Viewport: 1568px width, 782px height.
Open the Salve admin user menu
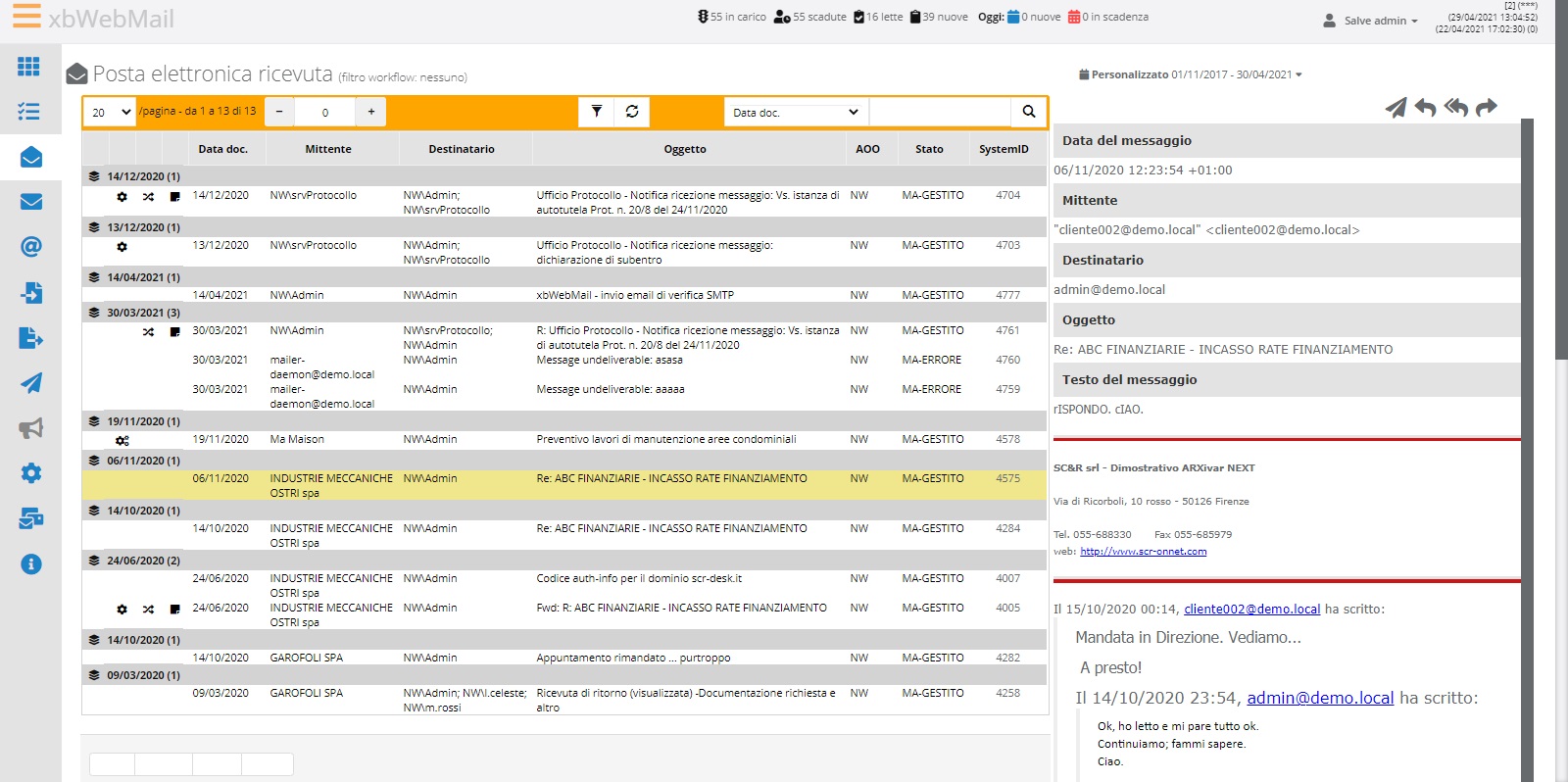pyautogui.click(x=1371, y=21)
